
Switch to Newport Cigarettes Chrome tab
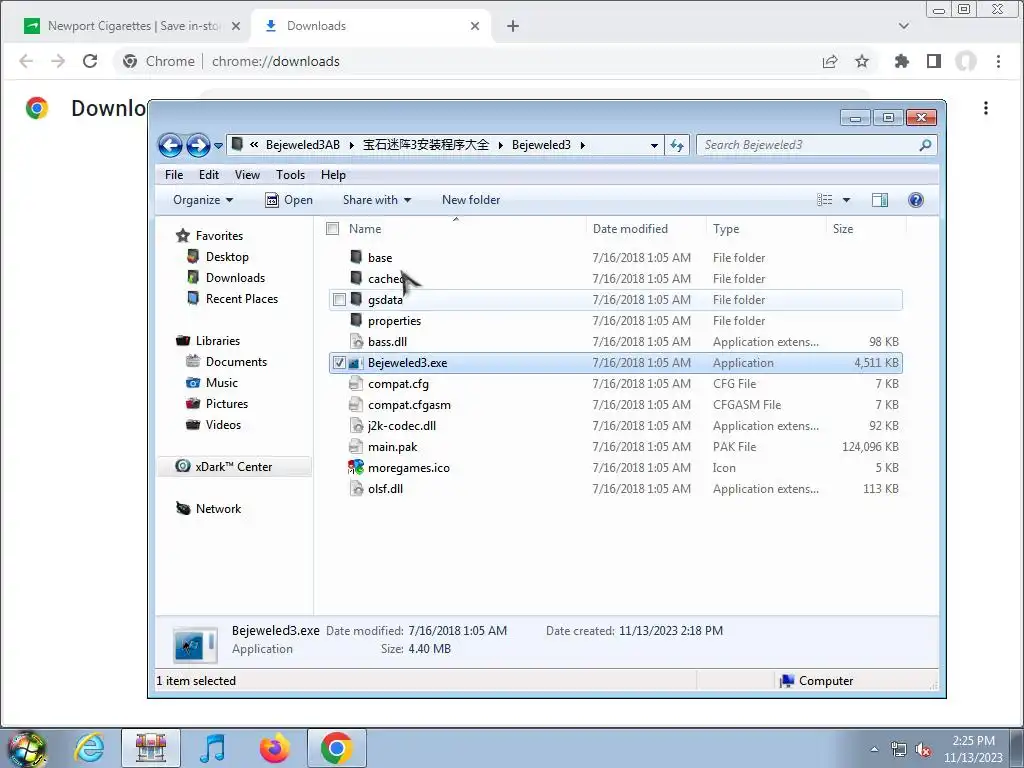[x=133, y=26]
